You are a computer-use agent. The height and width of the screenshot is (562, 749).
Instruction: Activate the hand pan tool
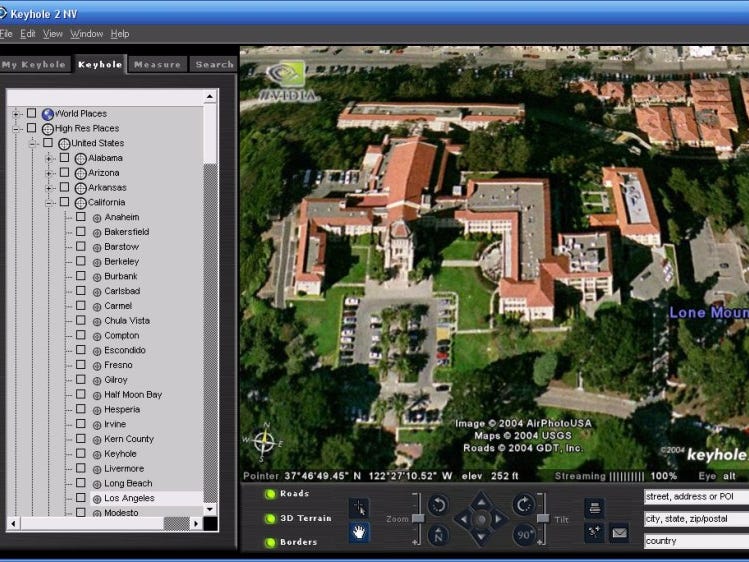click(359, 532)
